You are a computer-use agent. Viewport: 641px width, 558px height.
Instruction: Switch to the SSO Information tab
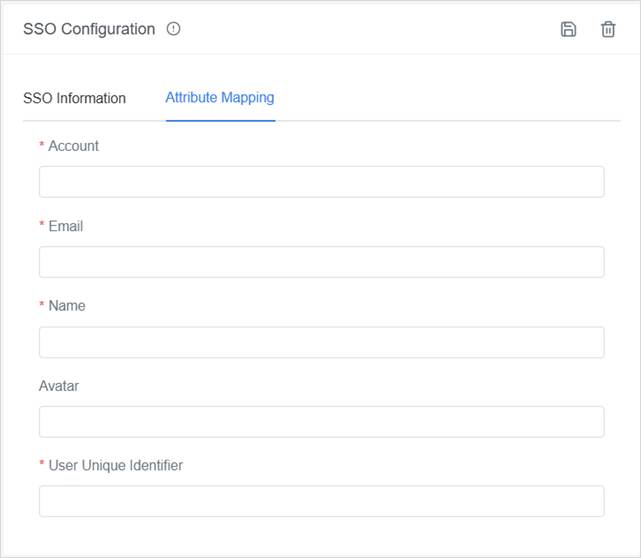click(x=74, y=98)
